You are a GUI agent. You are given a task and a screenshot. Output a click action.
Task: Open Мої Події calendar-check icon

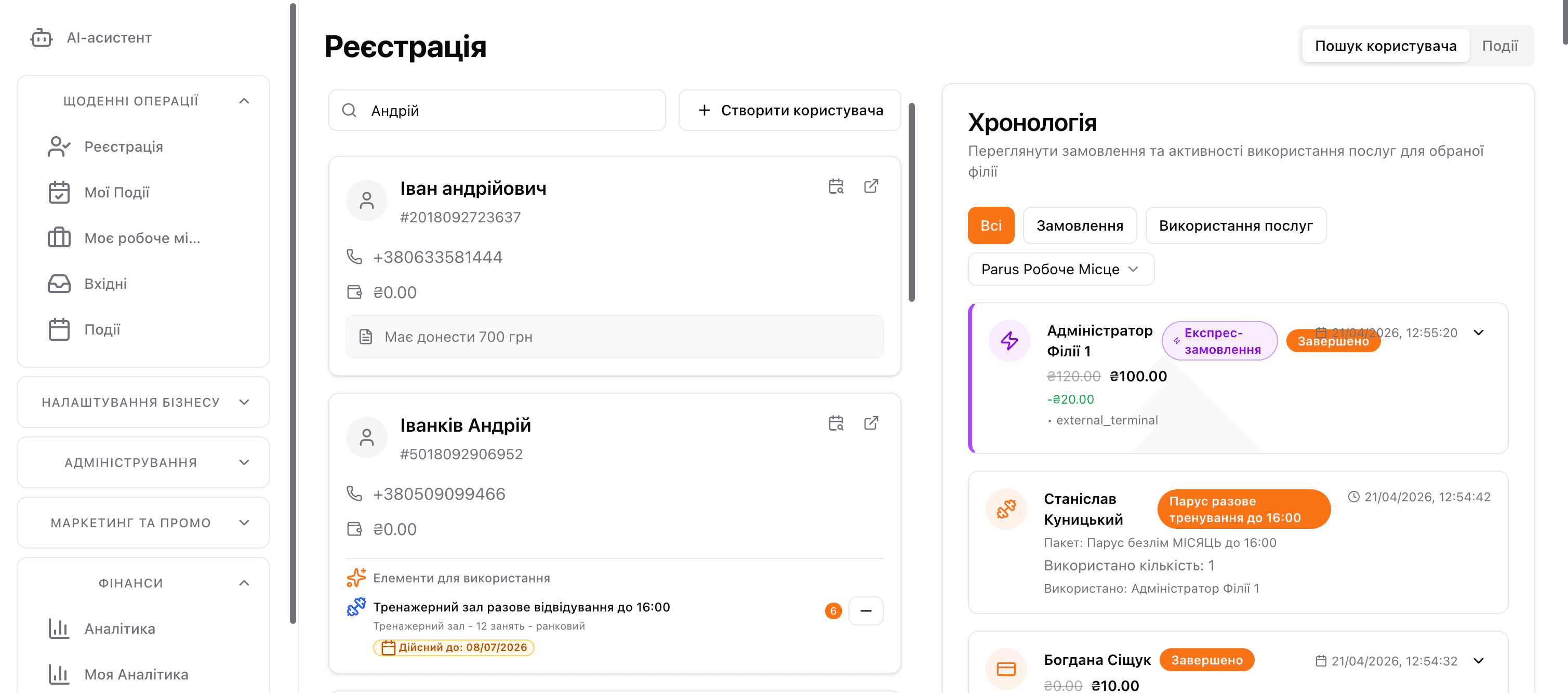[x=59, y=192]
